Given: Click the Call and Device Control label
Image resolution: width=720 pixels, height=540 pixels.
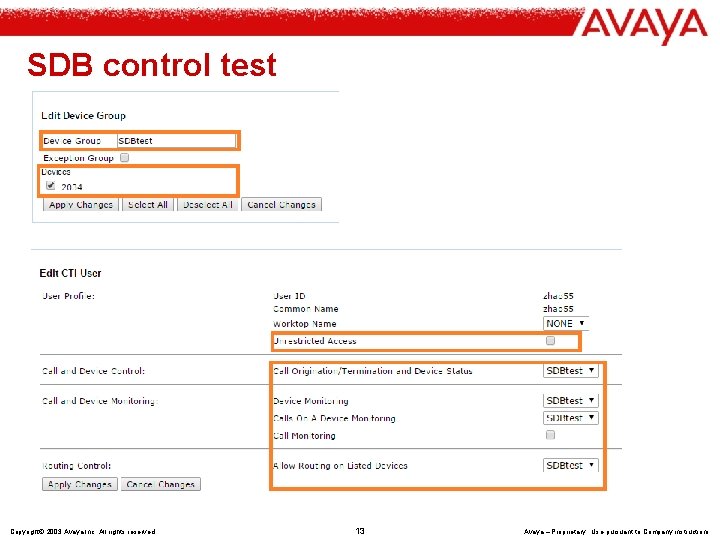Looking at the screenshot, I should tap(93, 371).
